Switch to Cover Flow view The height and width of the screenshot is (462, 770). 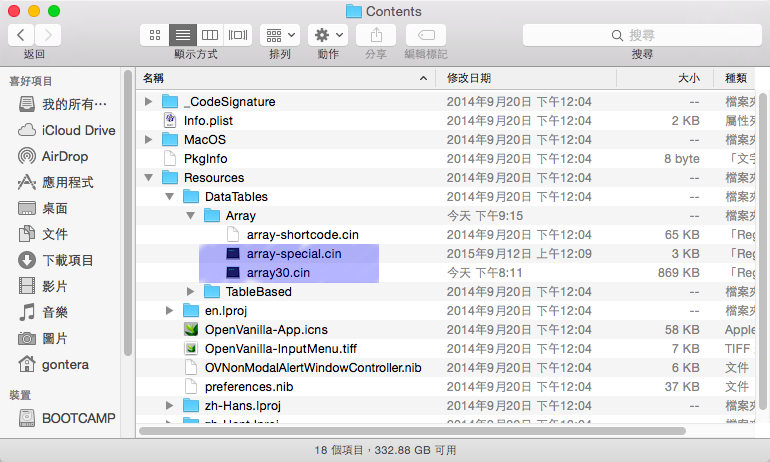tap(237, 35)
